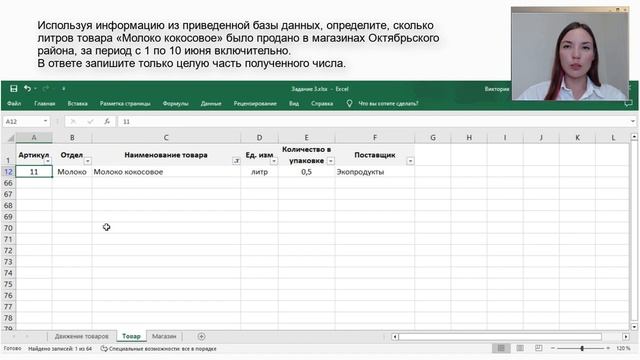Switch to Page Break Preview icon

pyautogui.click(x=539, y=348)
